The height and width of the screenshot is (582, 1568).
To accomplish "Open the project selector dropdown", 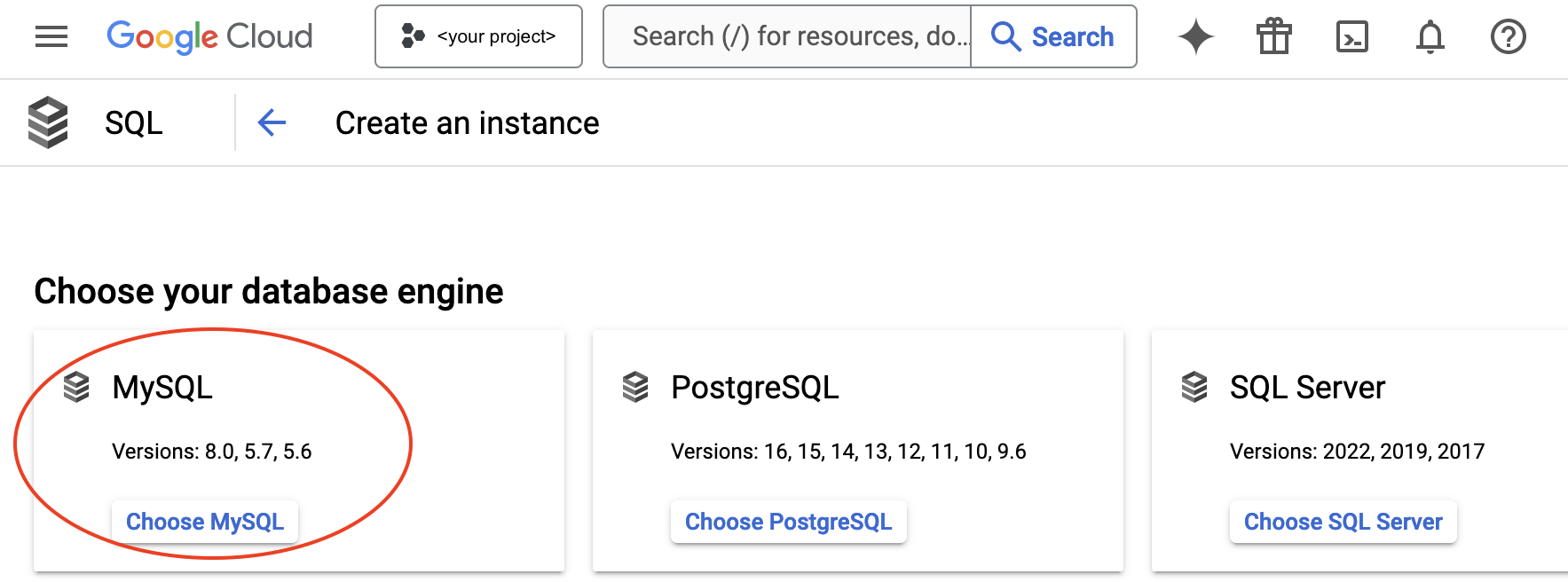I will click(478, 36).
